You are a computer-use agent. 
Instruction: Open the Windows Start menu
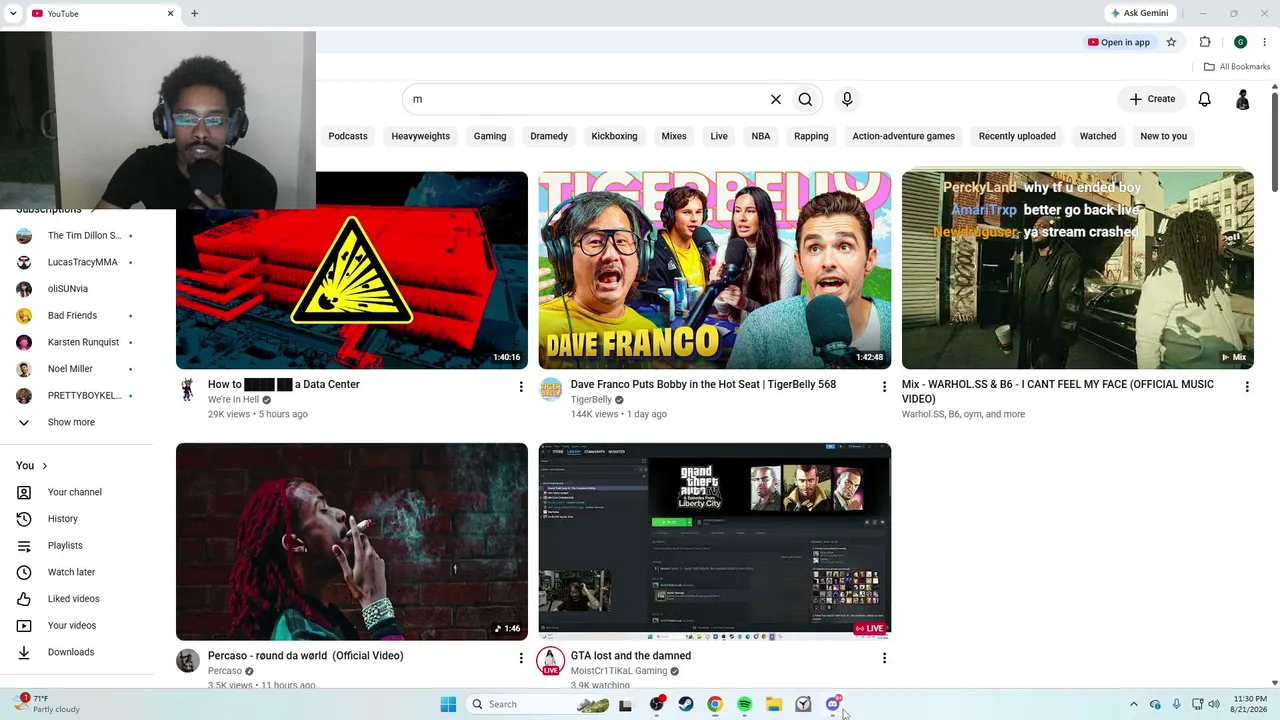[448, 704]
